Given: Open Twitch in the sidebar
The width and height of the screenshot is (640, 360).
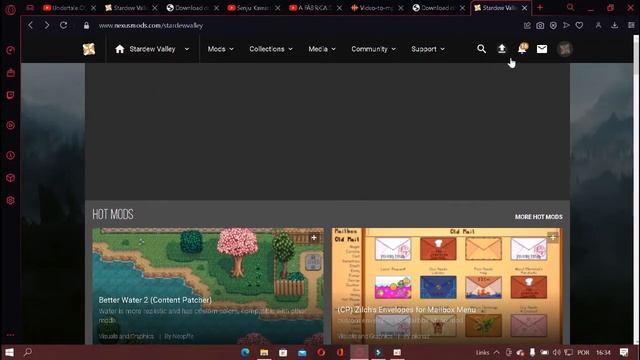Looking at the screenshot, I should tap(11, 95).
